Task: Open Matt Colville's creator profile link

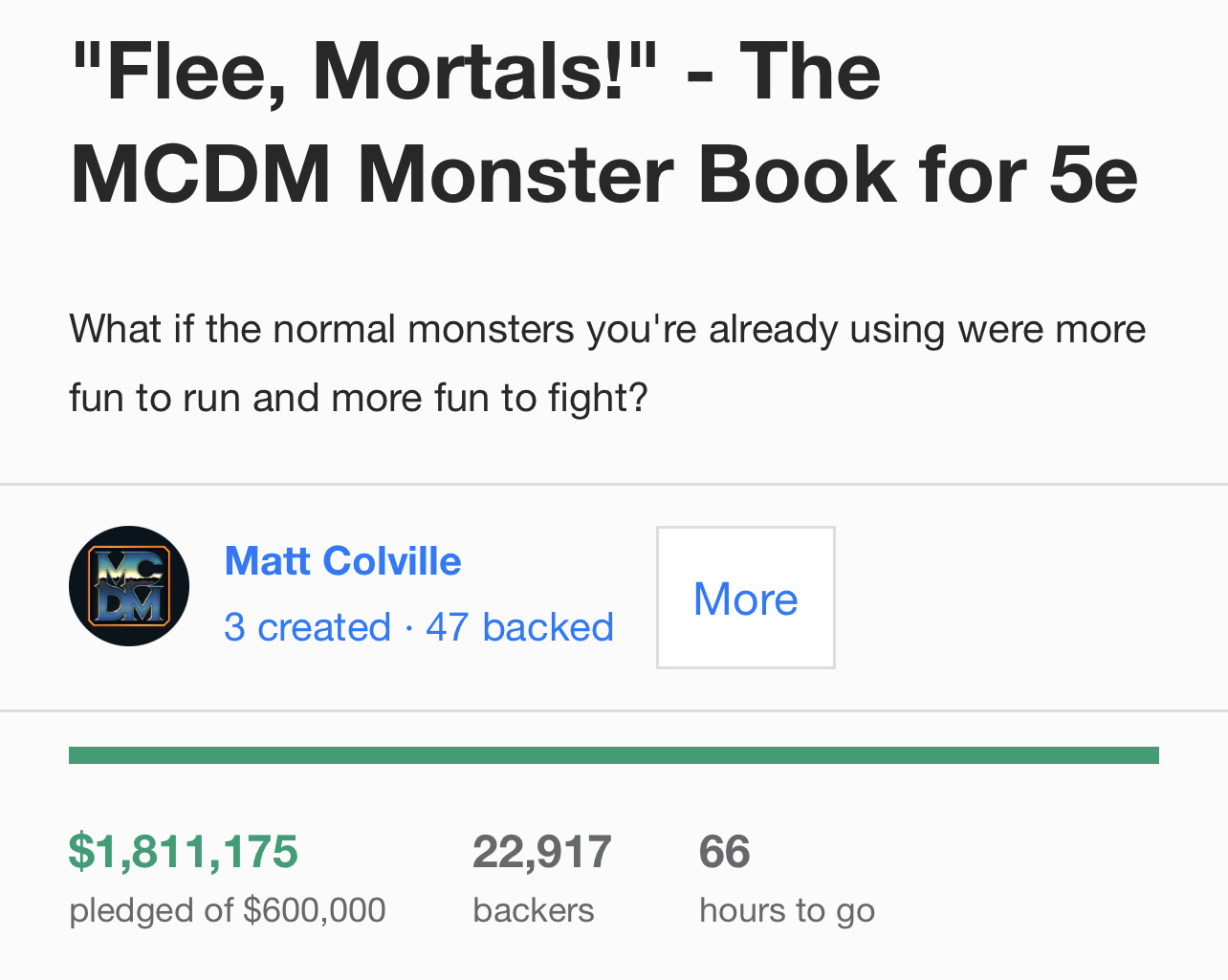Action: click(342, 561)
